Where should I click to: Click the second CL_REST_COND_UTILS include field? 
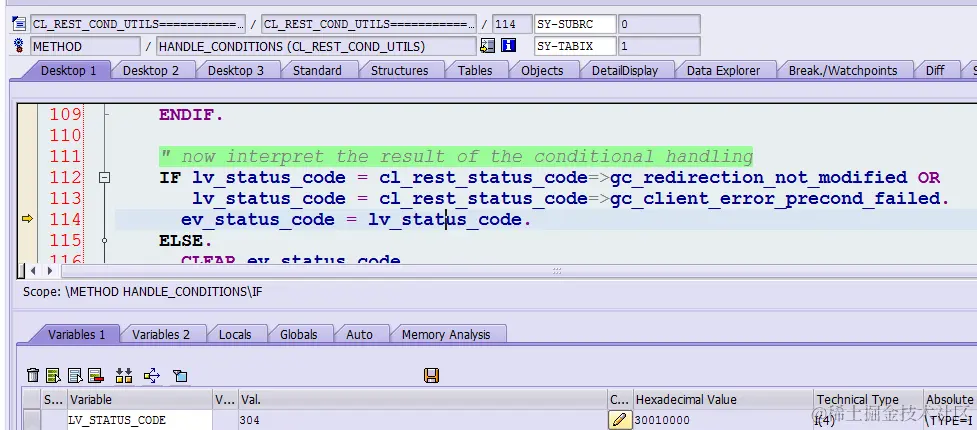pos(369,24)
